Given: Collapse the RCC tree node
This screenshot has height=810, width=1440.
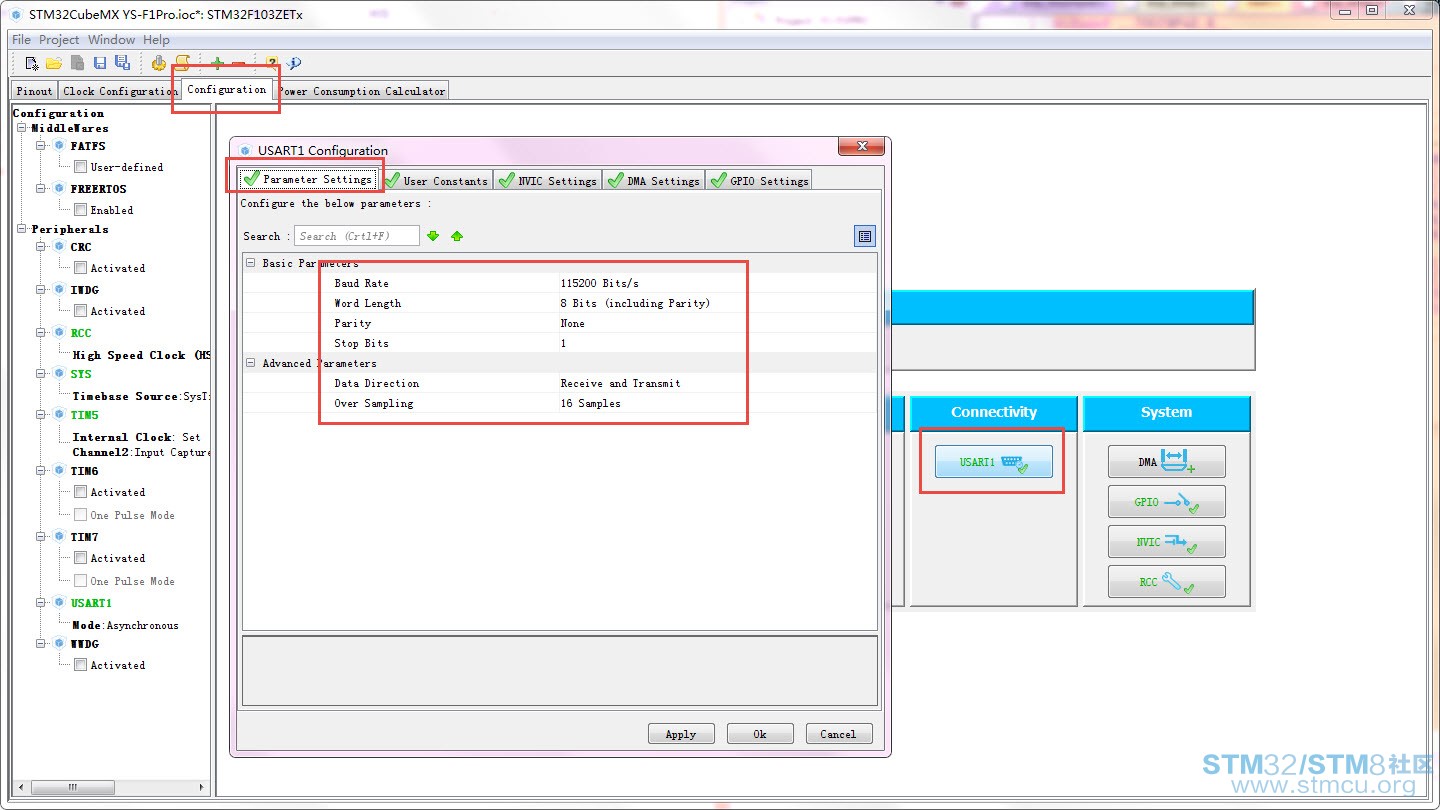Looking at the screenshot, I should (42, 333).
